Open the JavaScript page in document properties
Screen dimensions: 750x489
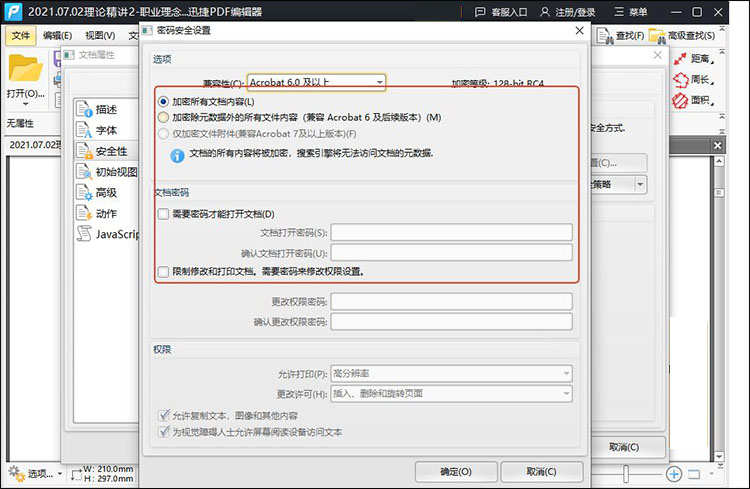106,234
